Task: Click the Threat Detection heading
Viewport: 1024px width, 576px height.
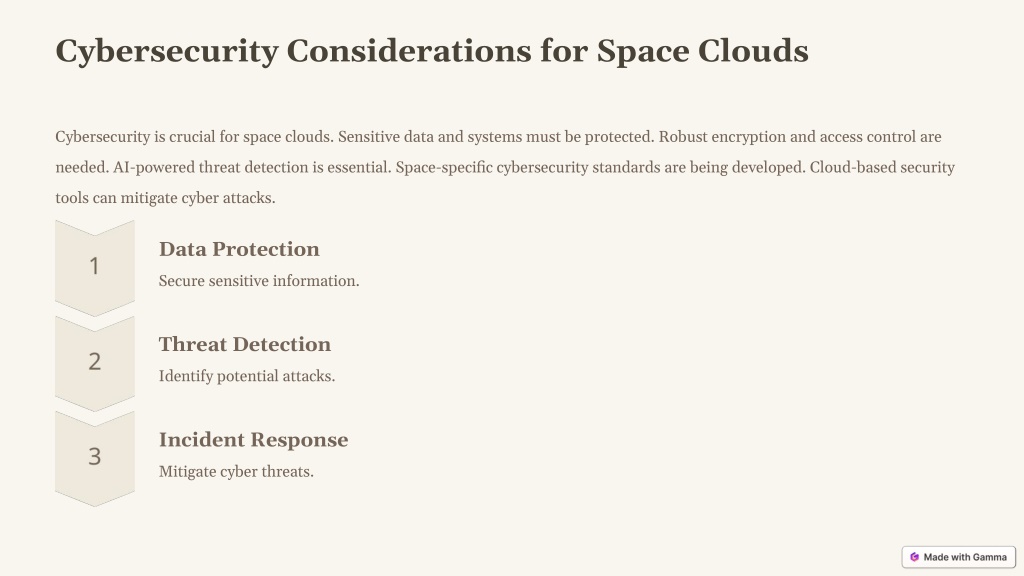Action: [245, 344]
